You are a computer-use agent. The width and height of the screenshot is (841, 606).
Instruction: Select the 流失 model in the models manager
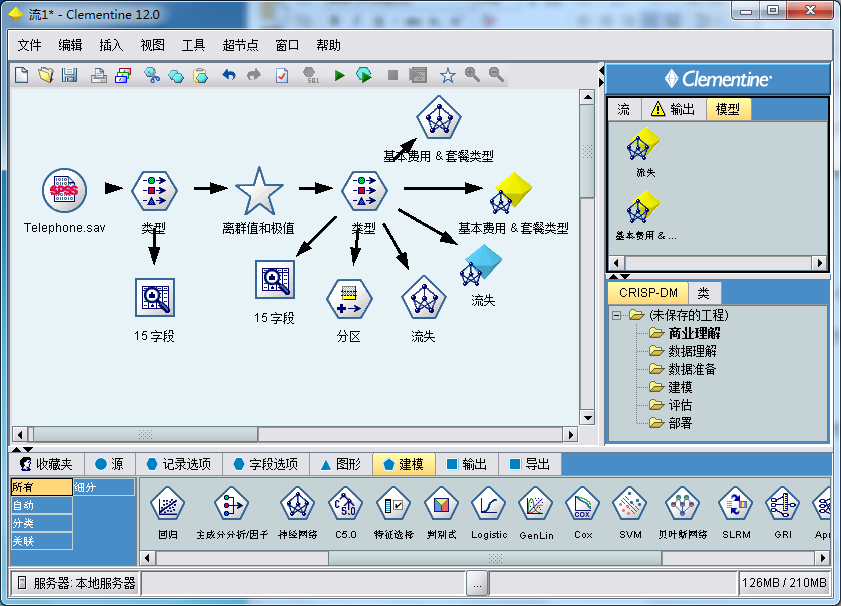pos(644,145)
